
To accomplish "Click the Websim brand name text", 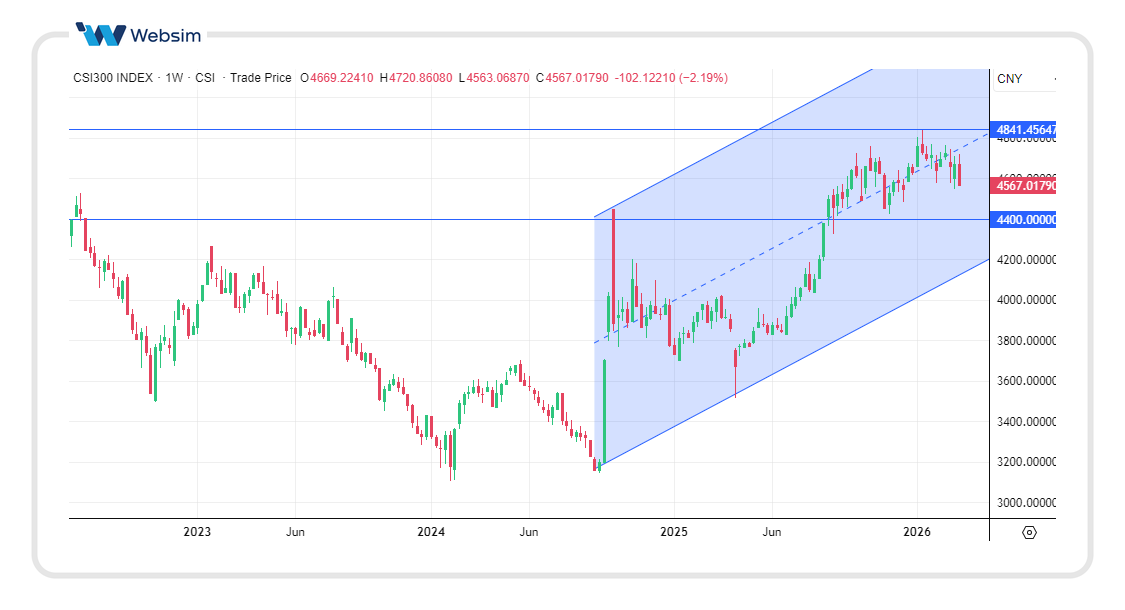I will [x=165, y=36].
